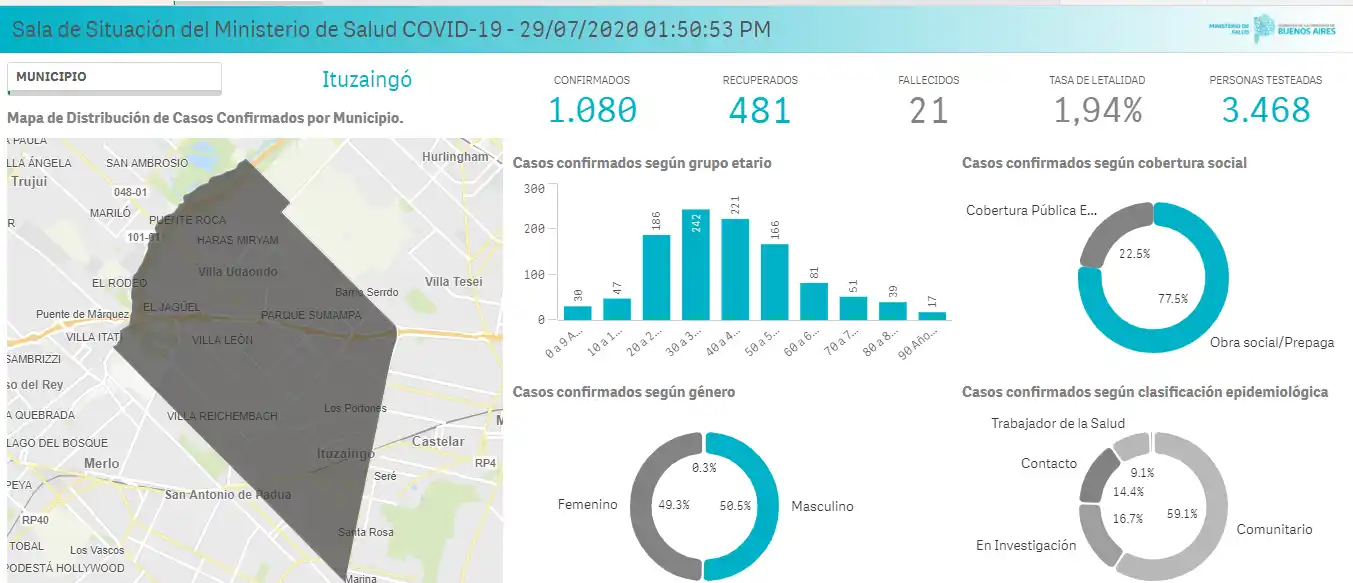Screen dimensions: 1353x583
Task: Click the Femenino label in gender chart
Action: point(588,505)
